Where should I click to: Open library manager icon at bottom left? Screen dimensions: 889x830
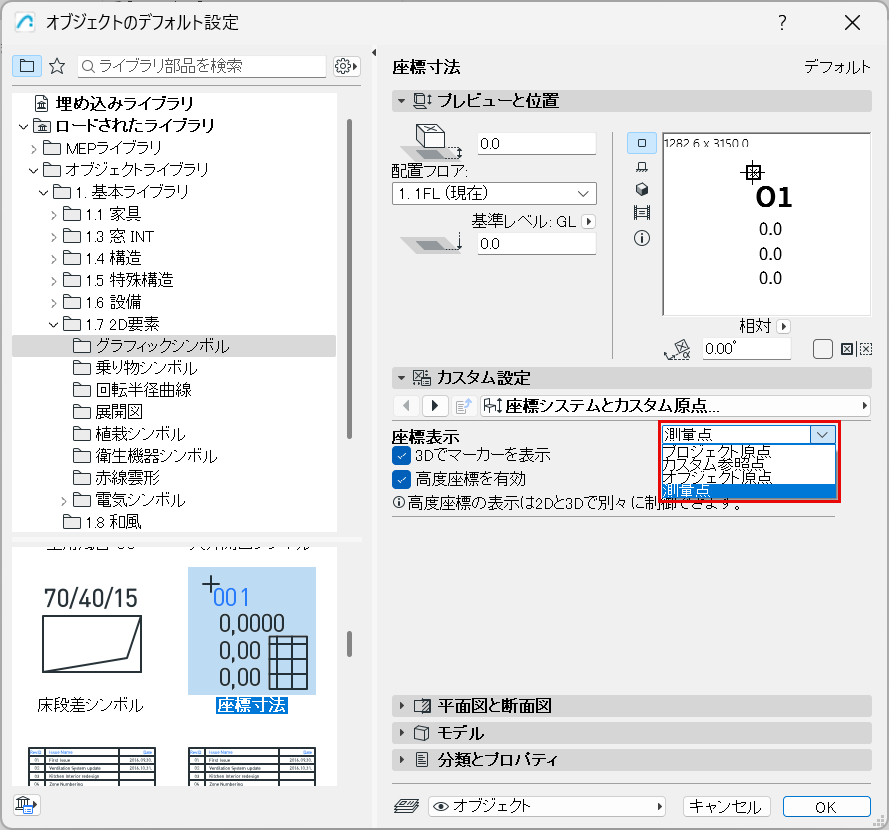coord(26,804)
